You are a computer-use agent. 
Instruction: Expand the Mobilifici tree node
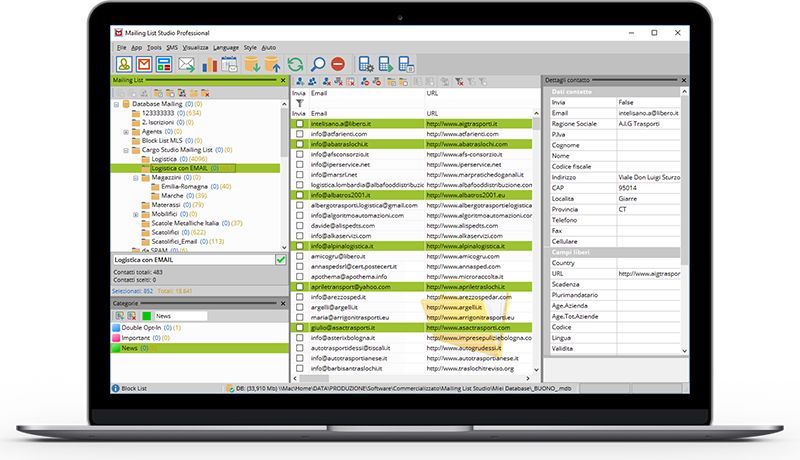[135, 214]
